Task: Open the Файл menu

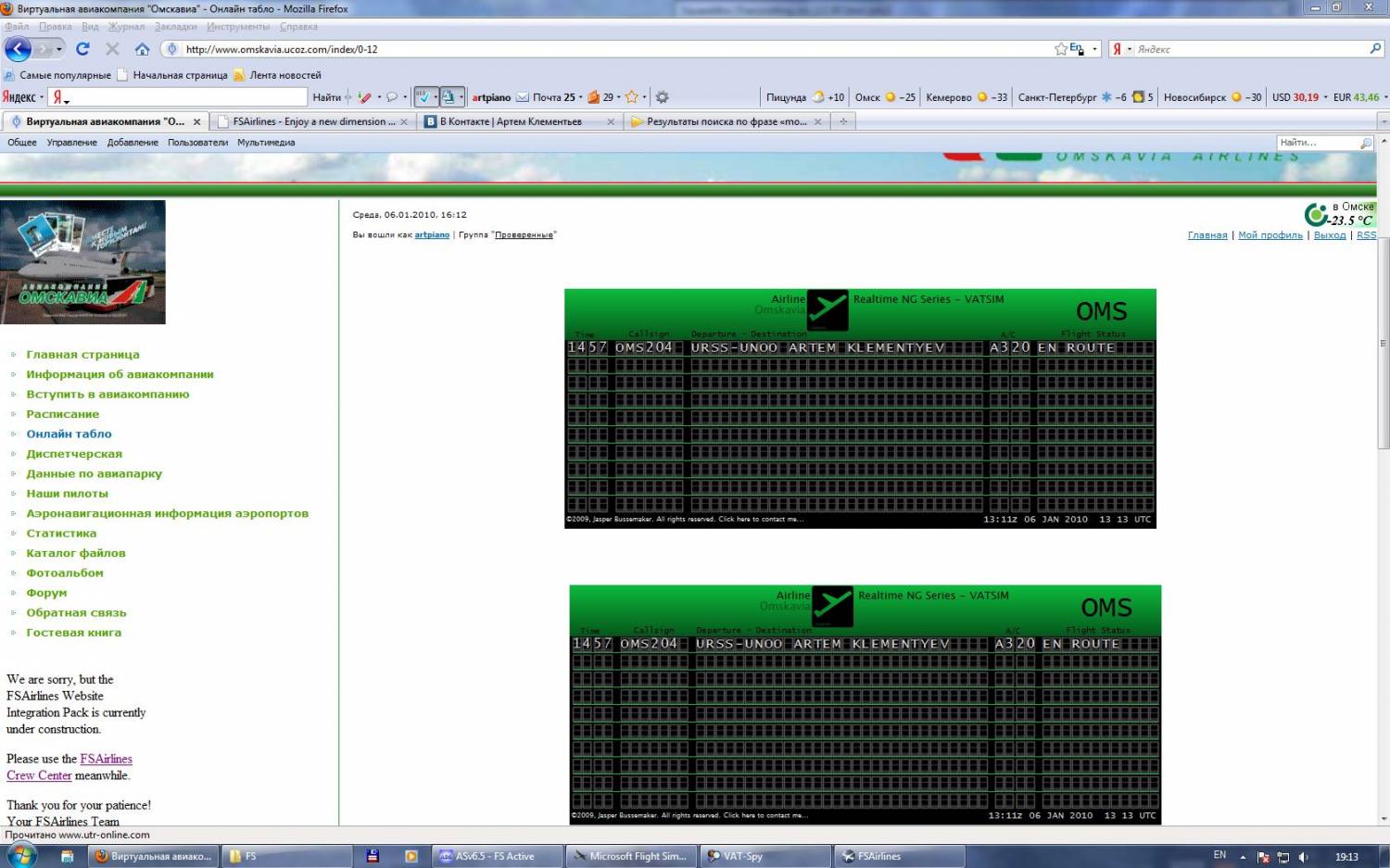Action: coord(17,27)
